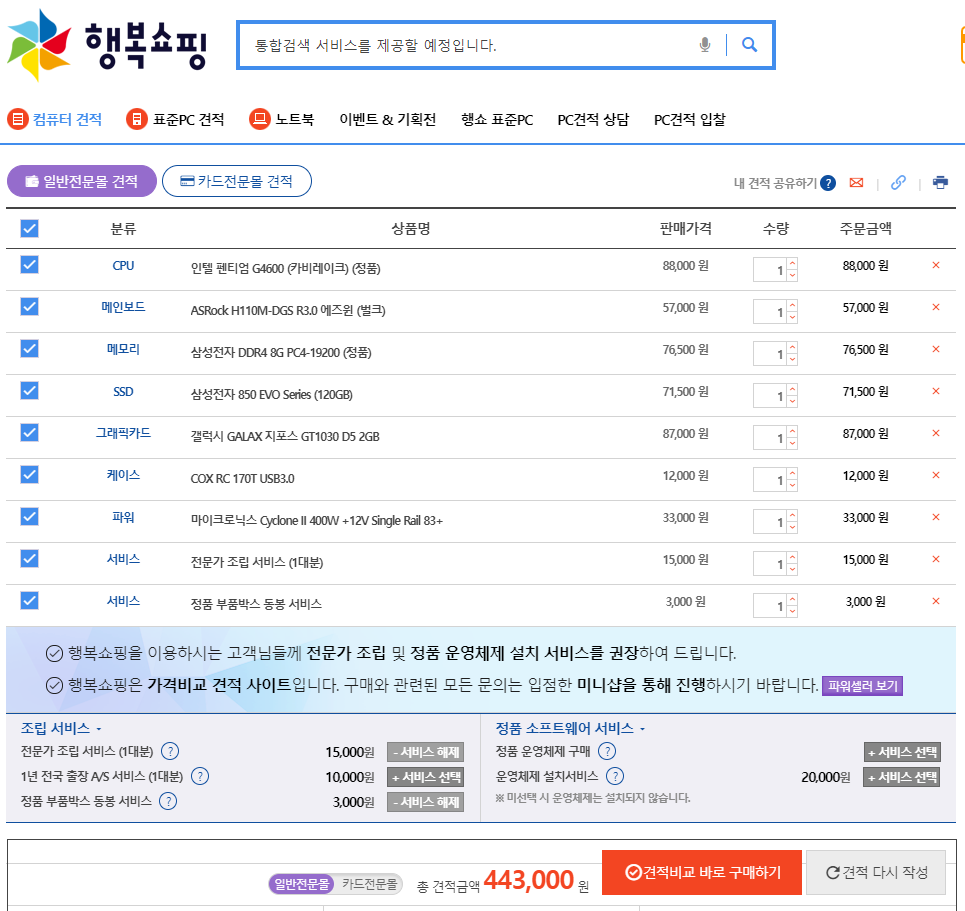Toggle the select-all checkbox in header
Image resolution: width=965 pixels, height=911 pixels.
[x=30, y=229]
